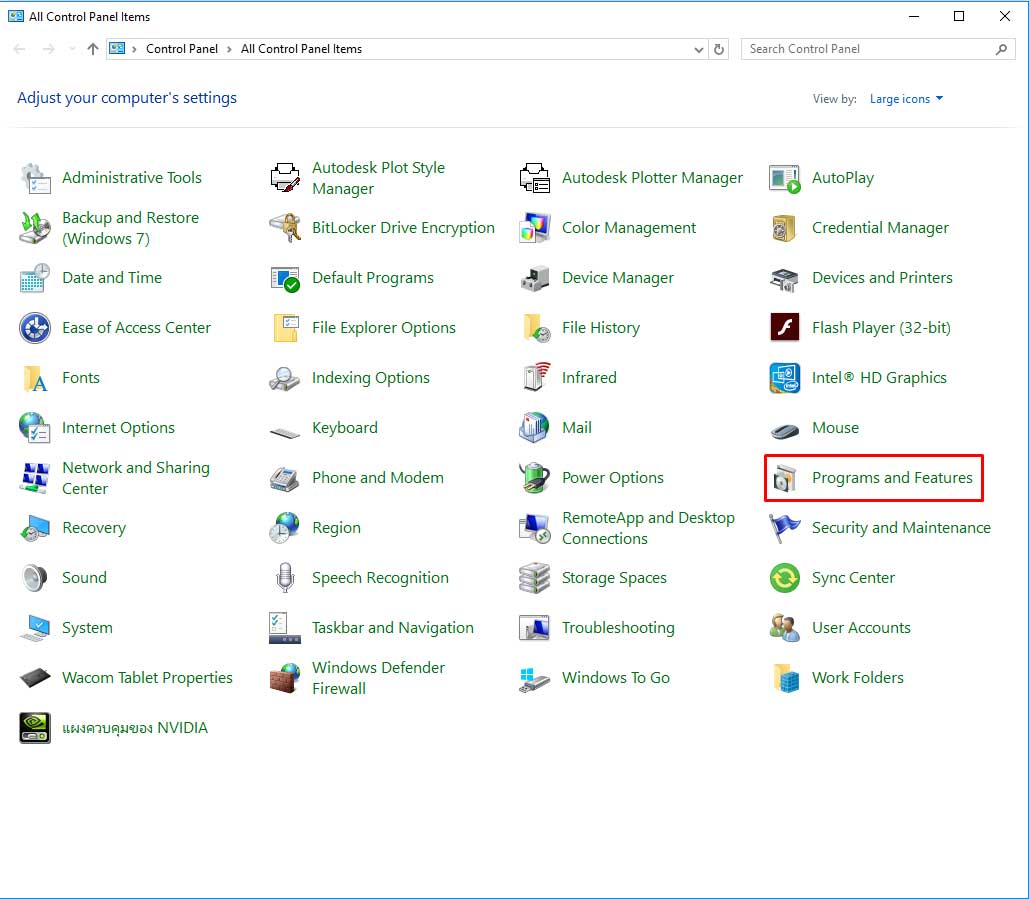Open the Windows Defender Firewall icon
The height and width of the screenshot is (899, 1029).
pyautogui.click(x=285, y=678)
